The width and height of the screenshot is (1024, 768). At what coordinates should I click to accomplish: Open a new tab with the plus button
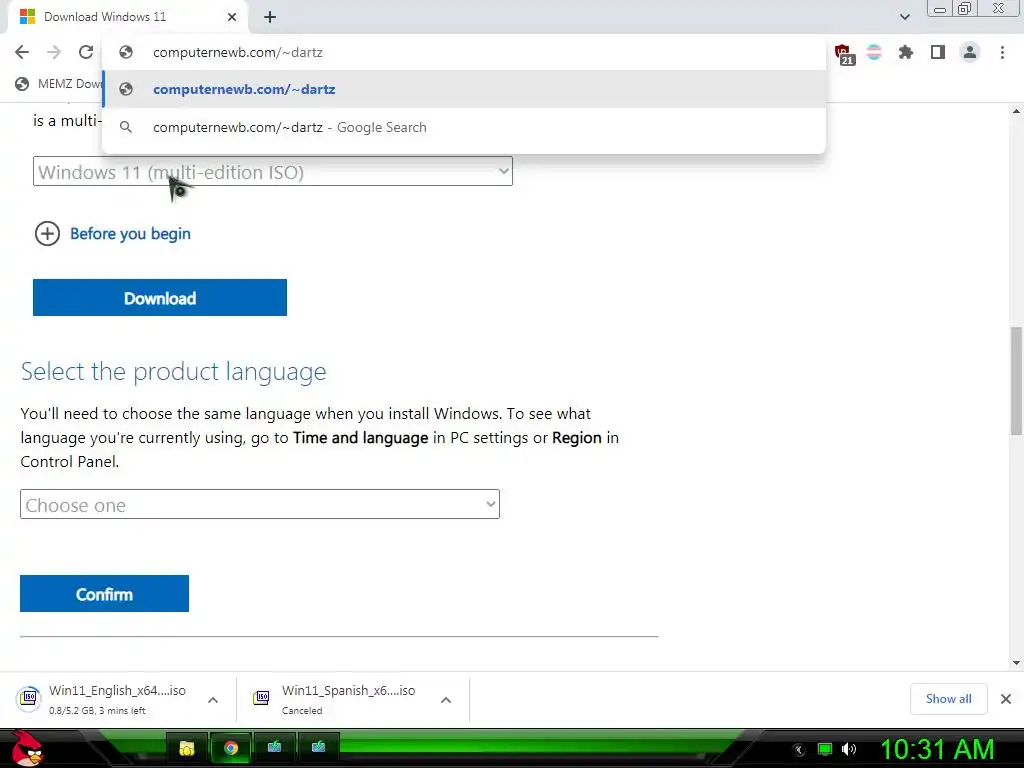[270, 18]
